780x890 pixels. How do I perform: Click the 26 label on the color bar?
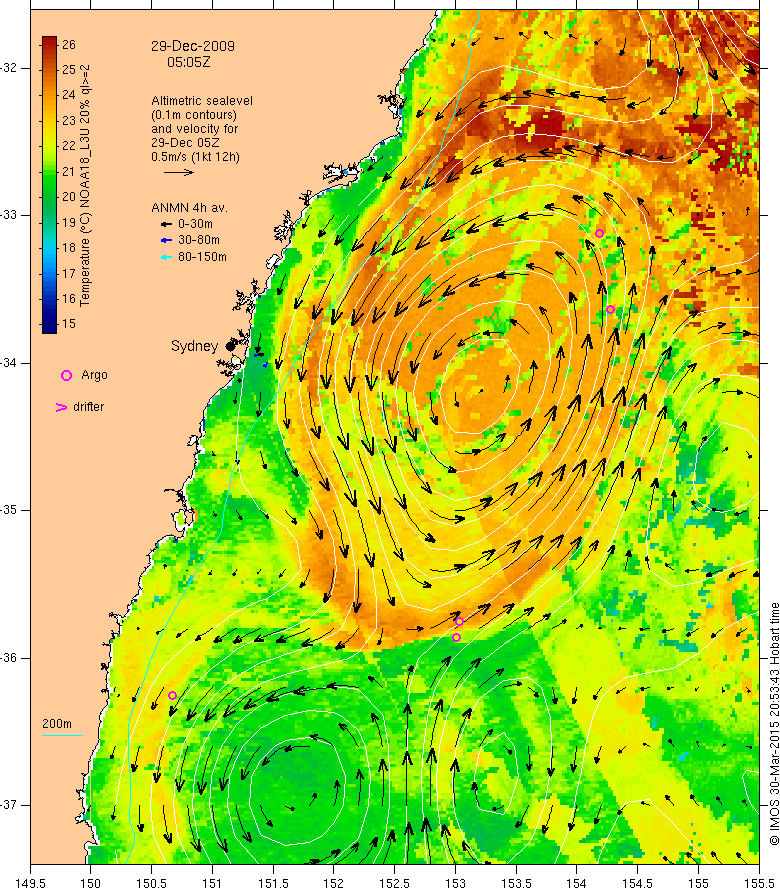[69, 45]
